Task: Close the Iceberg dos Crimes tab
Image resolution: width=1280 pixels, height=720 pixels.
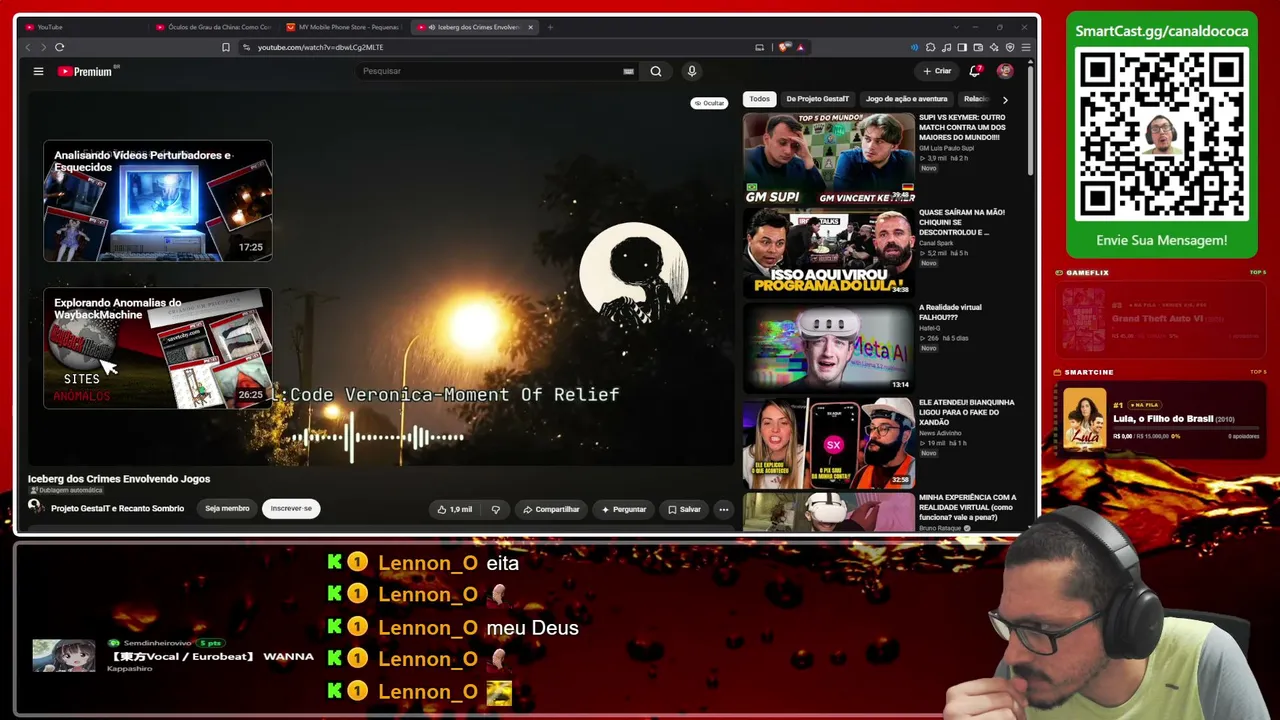Action: click(x=530, y=27)
